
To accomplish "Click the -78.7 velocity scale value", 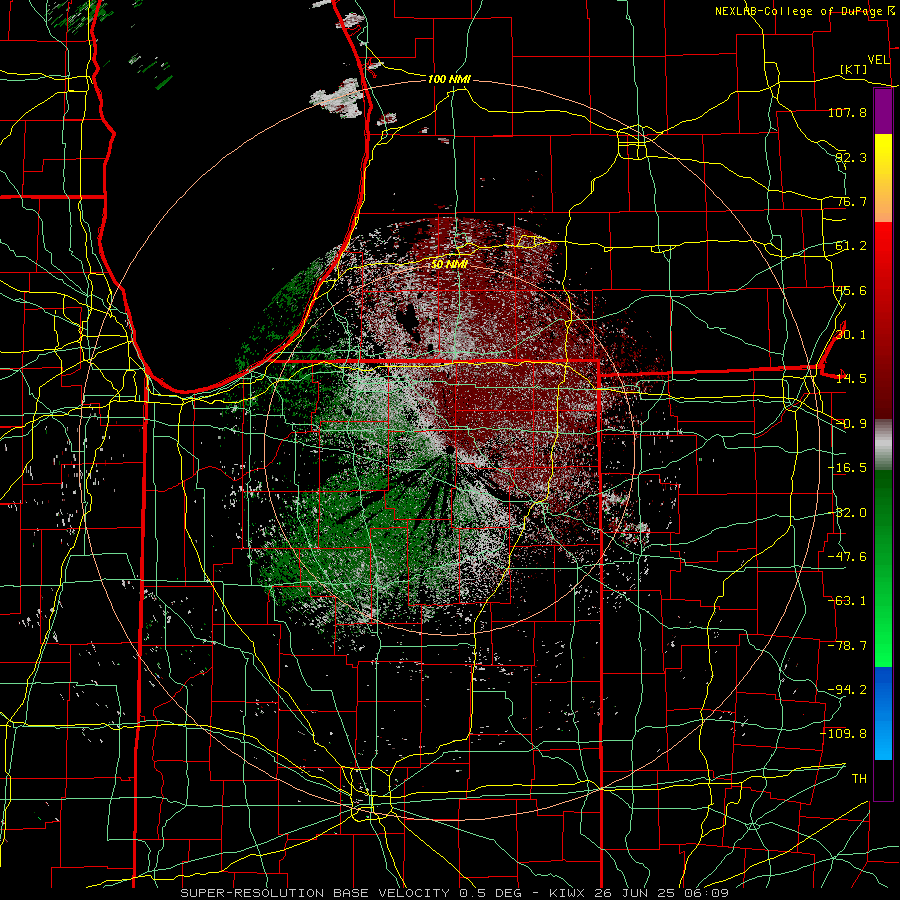I will pos(847,646).
